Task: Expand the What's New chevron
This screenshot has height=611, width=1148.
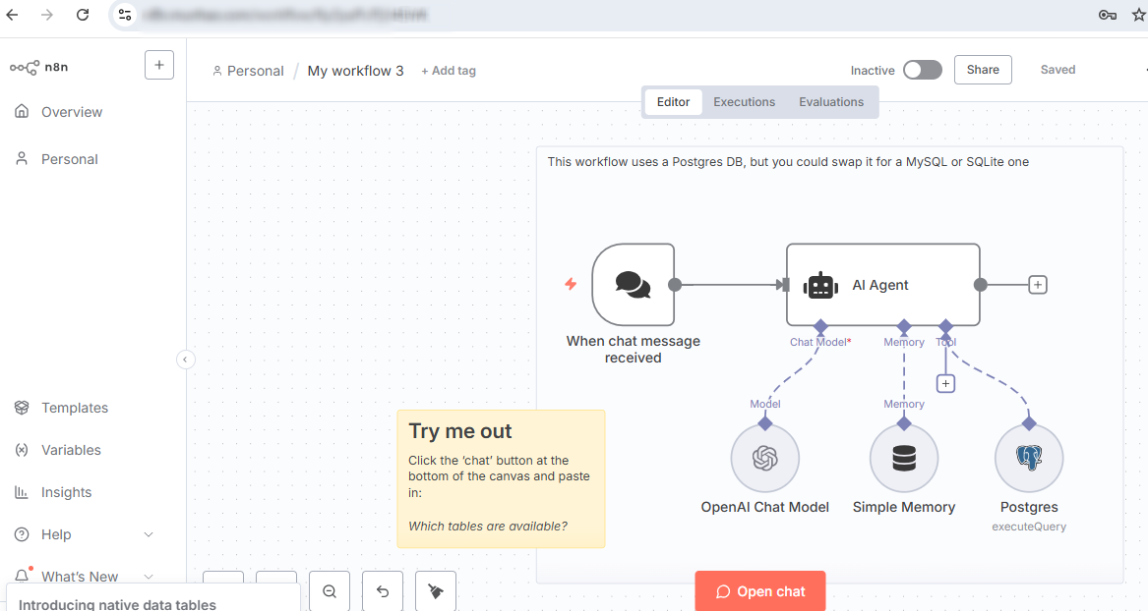Action: [149, 577]
